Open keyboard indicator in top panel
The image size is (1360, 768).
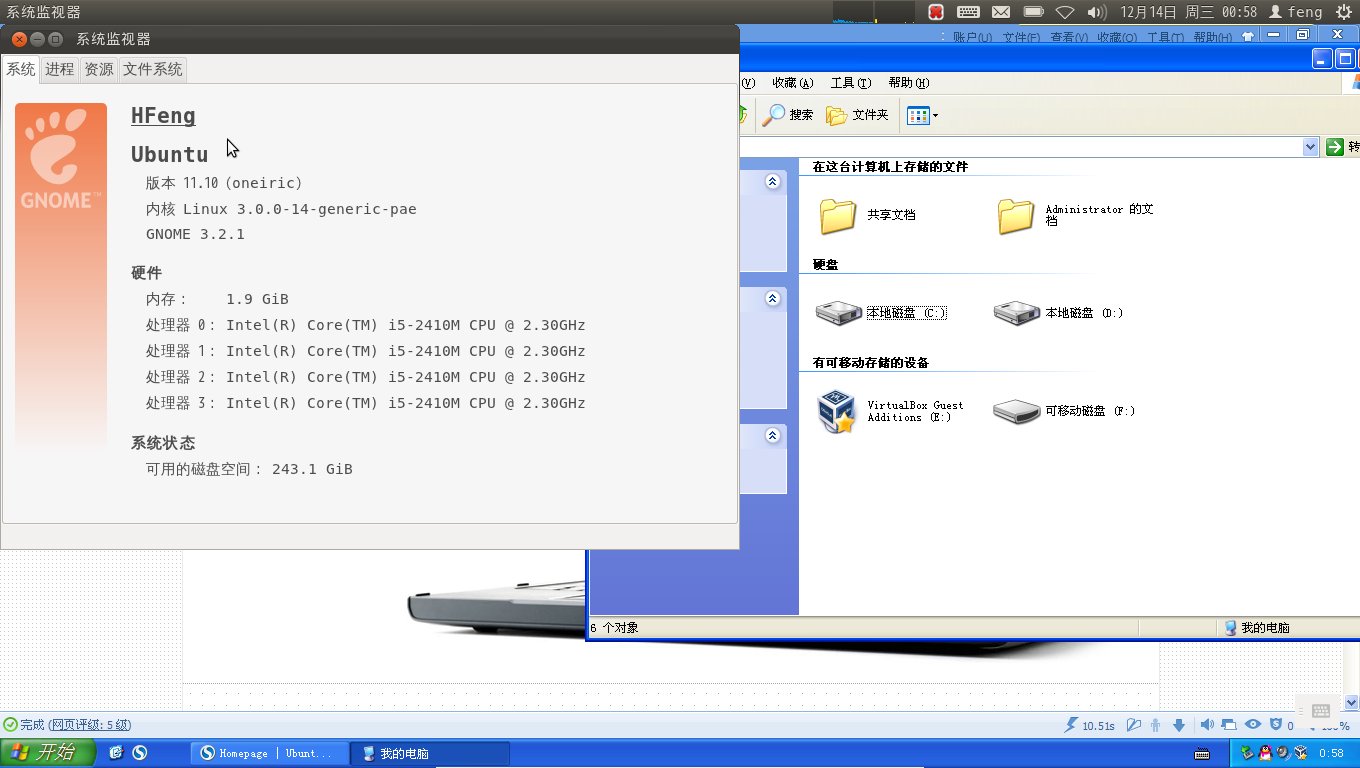[x=967, y=12]
